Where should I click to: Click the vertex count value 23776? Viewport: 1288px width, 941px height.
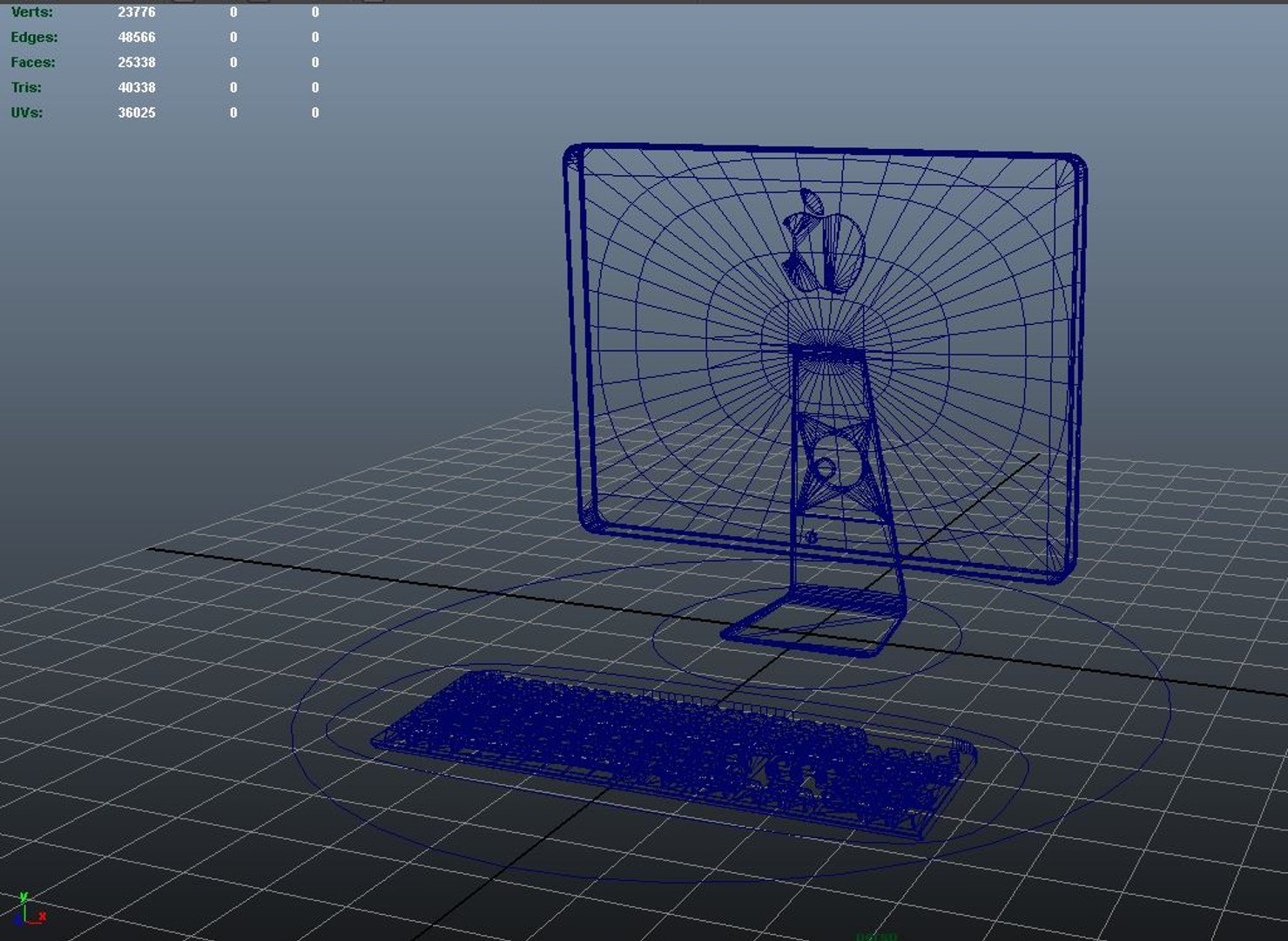click(137, 12)
